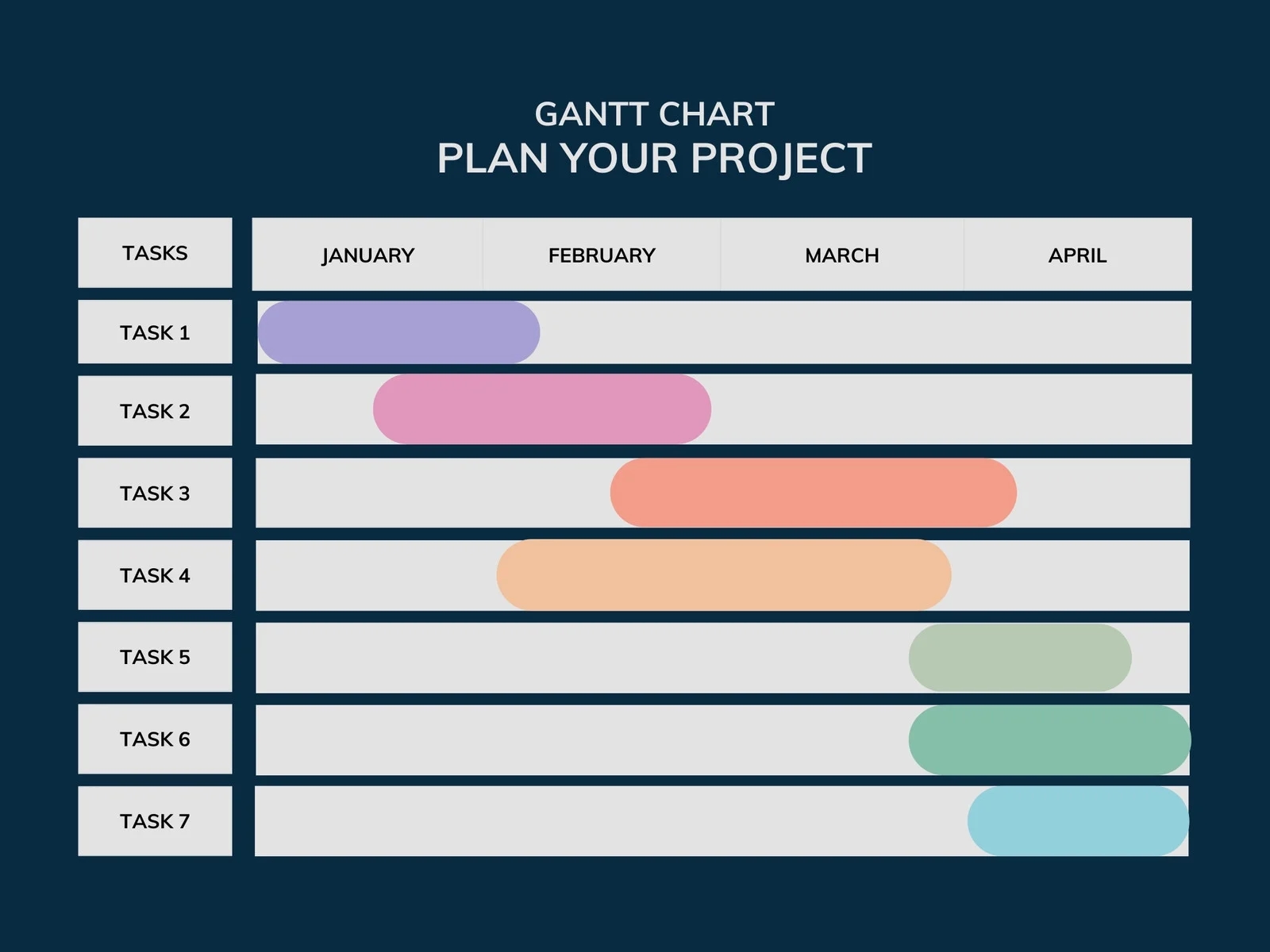Click the FEBRUARY column header
Viewport: 1270px width, 952px height.
click(602, 255)
